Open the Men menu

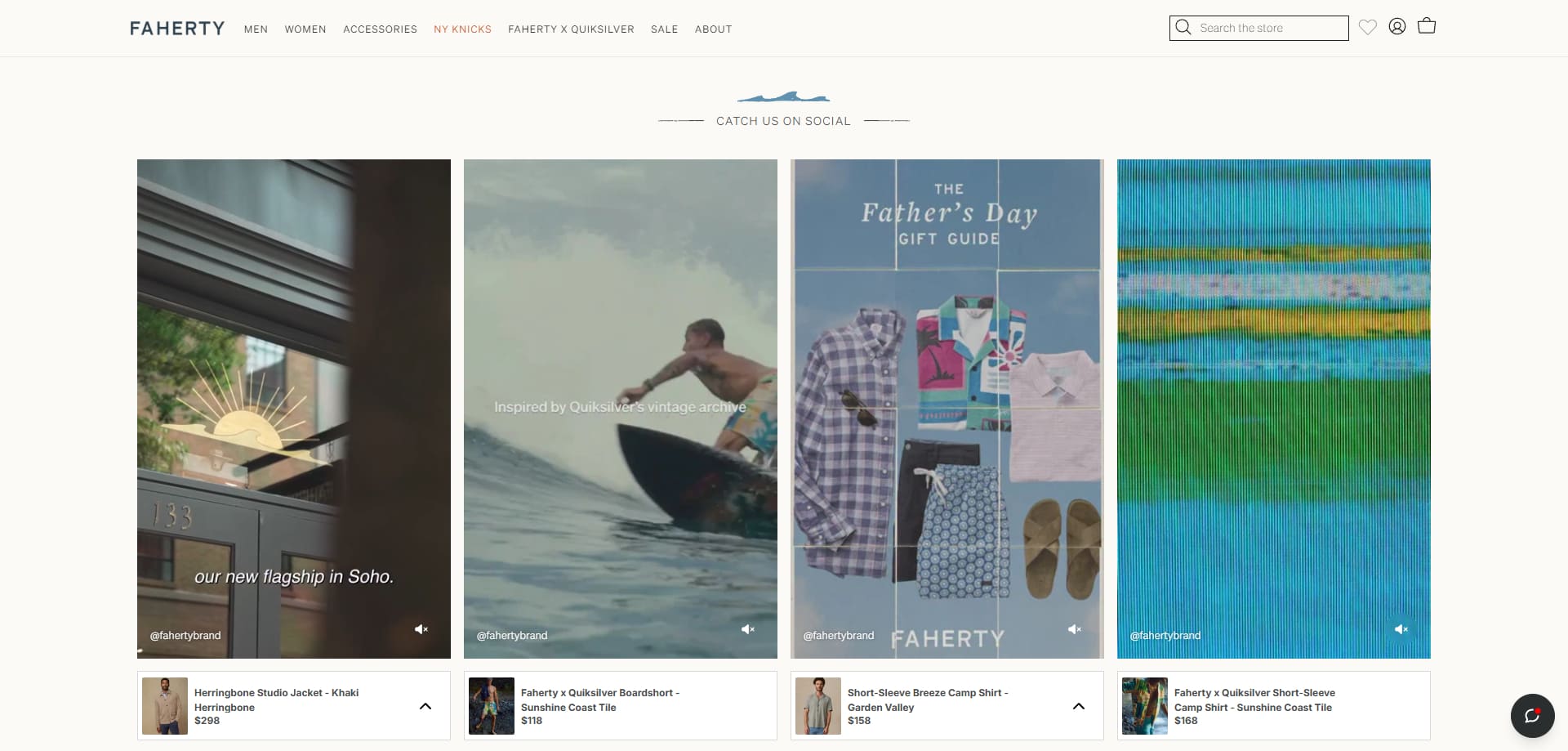(256, 29)
